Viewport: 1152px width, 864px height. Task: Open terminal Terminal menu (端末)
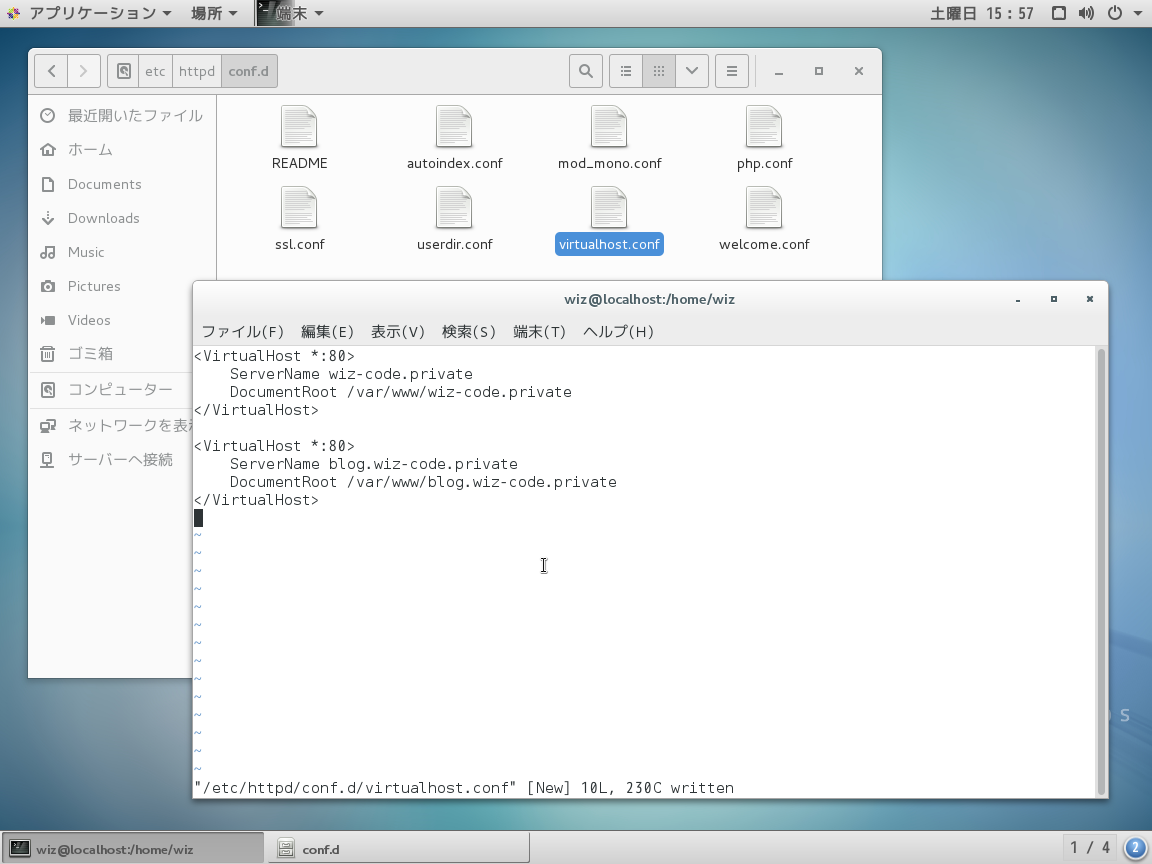tap(539, 331)
